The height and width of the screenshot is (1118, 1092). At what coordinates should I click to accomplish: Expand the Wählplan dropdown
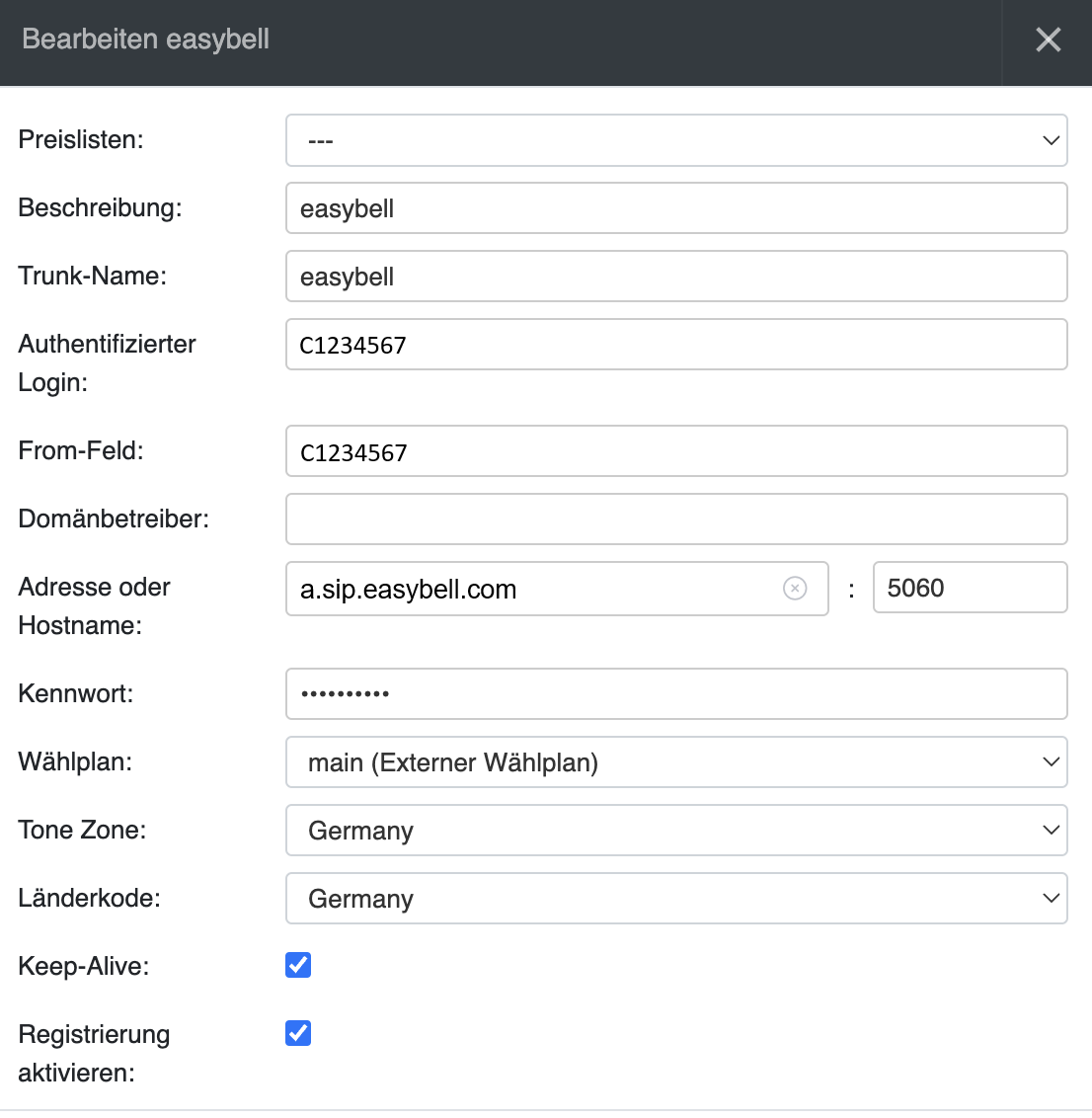point(676,762)
